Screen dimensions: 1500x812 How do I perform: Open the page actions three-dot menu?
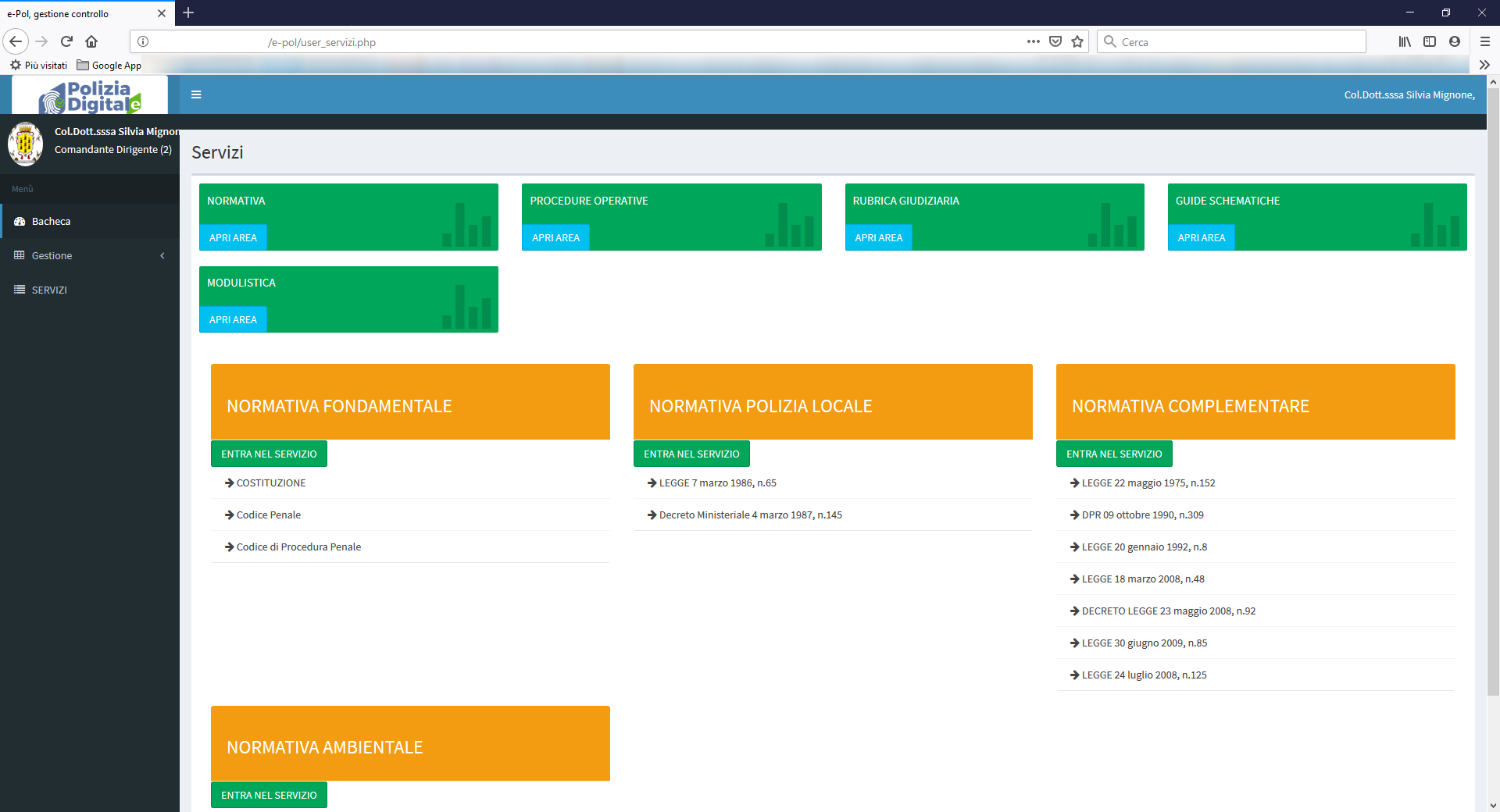pyautogui.click(x=1034, y=41)
